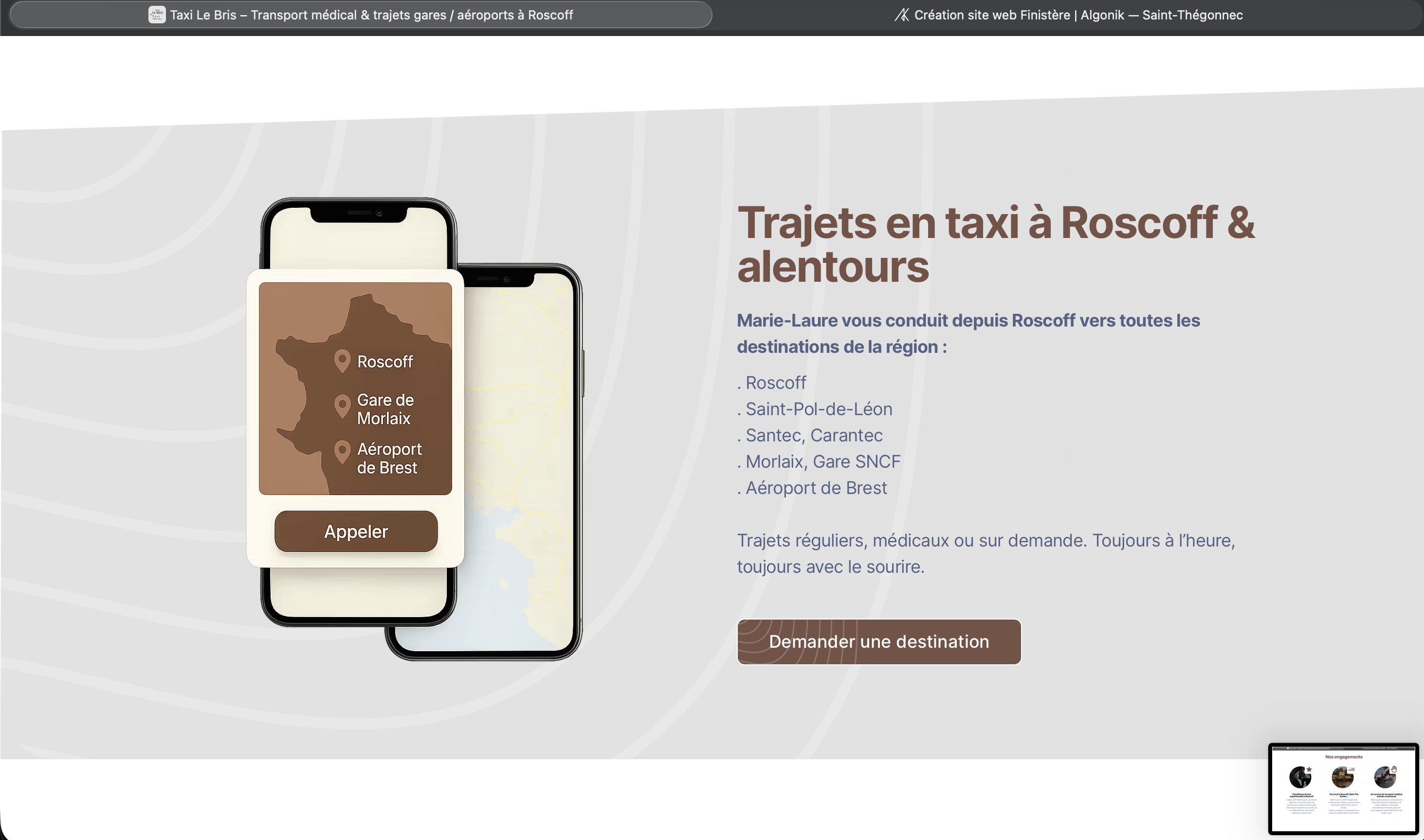Click the Gare de Morlaix map pin icon
This screenshot has height=840, width=1424.
click(342, 406)
